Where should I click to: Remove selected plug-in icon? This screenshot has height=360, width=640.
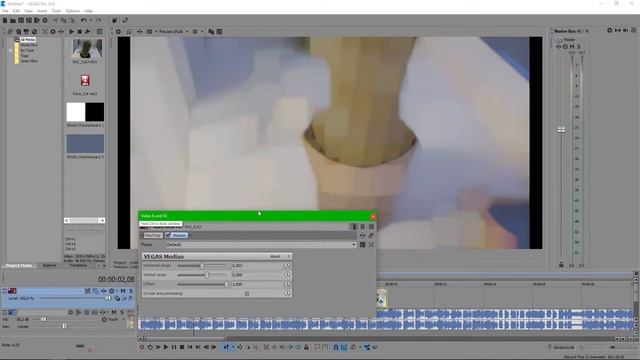pos(371,236)
